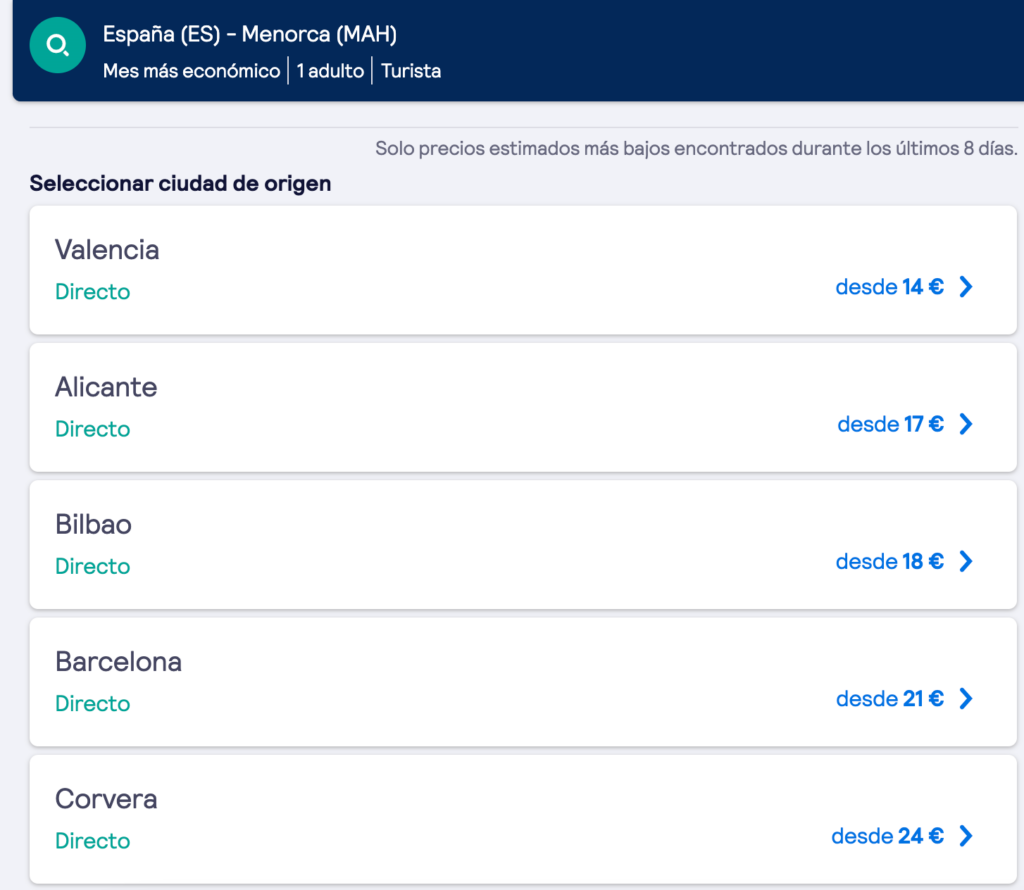Expand Corvera flights with the chevron
Viewport: 1024px width, 890px height.
(x=965, y=836)
